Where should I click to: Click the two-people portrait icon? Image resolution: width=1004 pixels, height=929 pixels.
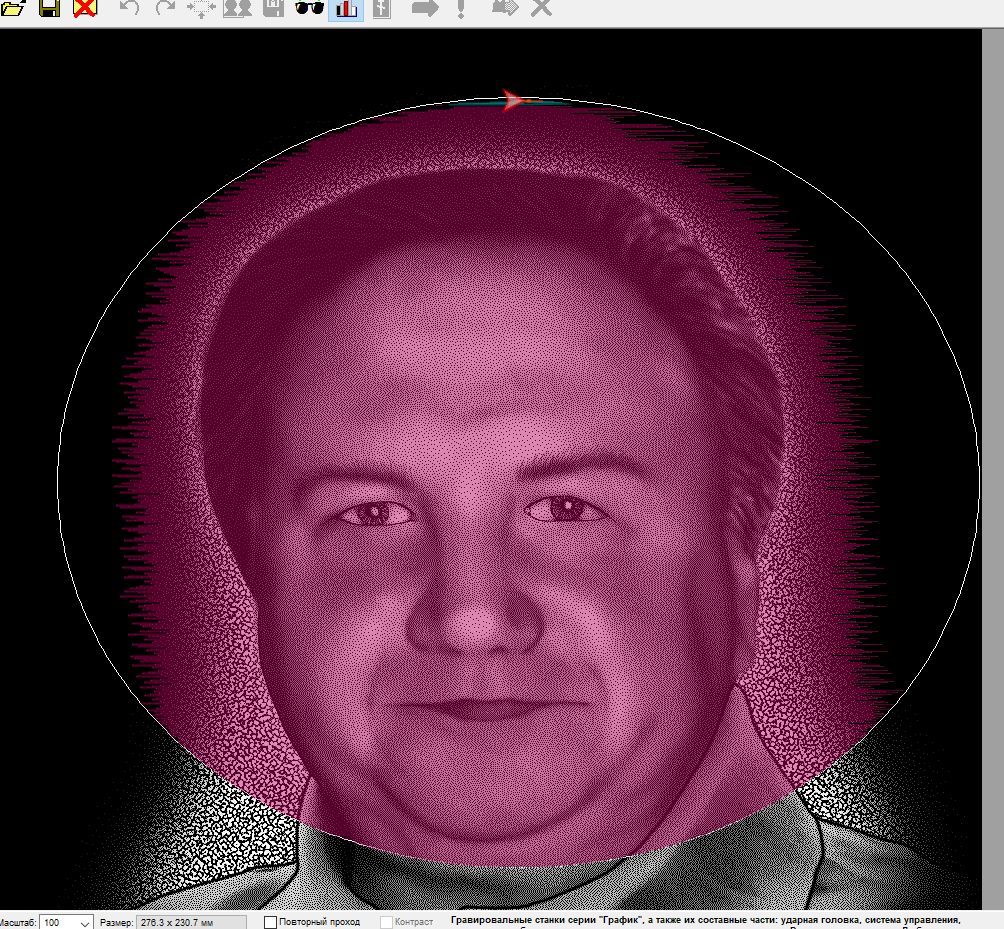(237, 8)
